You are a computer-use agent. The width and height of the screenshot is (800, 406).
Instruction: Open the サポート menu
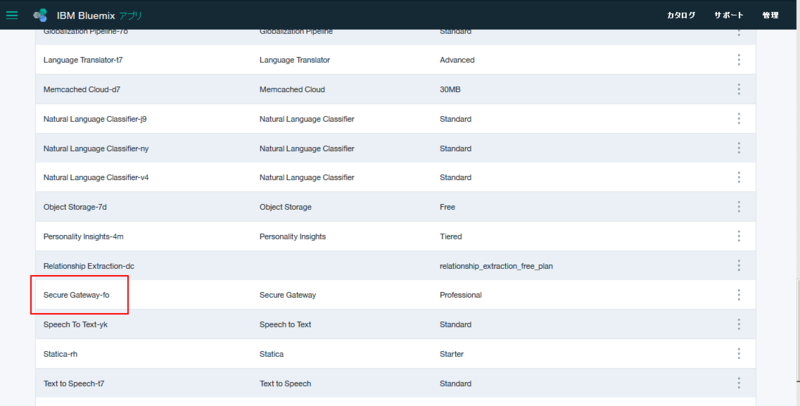coord(729,15)
